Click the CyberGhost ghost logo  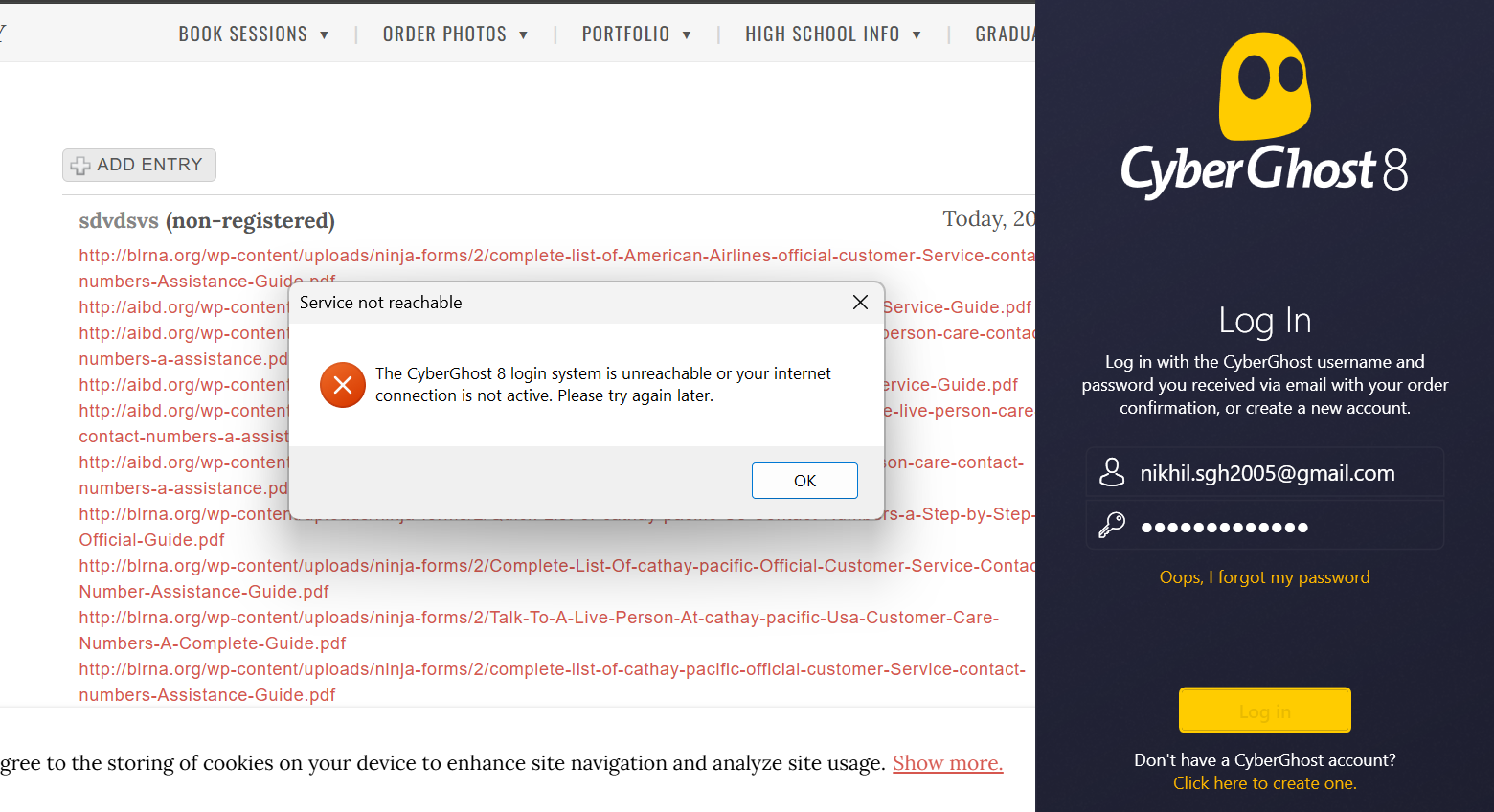coord(1264,88)
